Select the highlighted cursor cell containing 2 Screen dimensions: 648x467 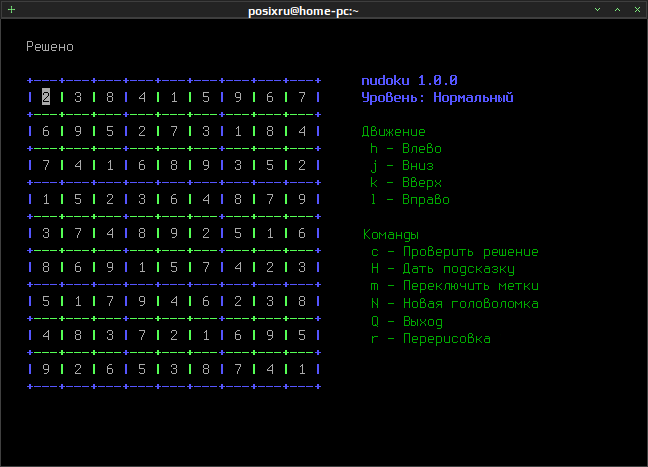(46, 97)
